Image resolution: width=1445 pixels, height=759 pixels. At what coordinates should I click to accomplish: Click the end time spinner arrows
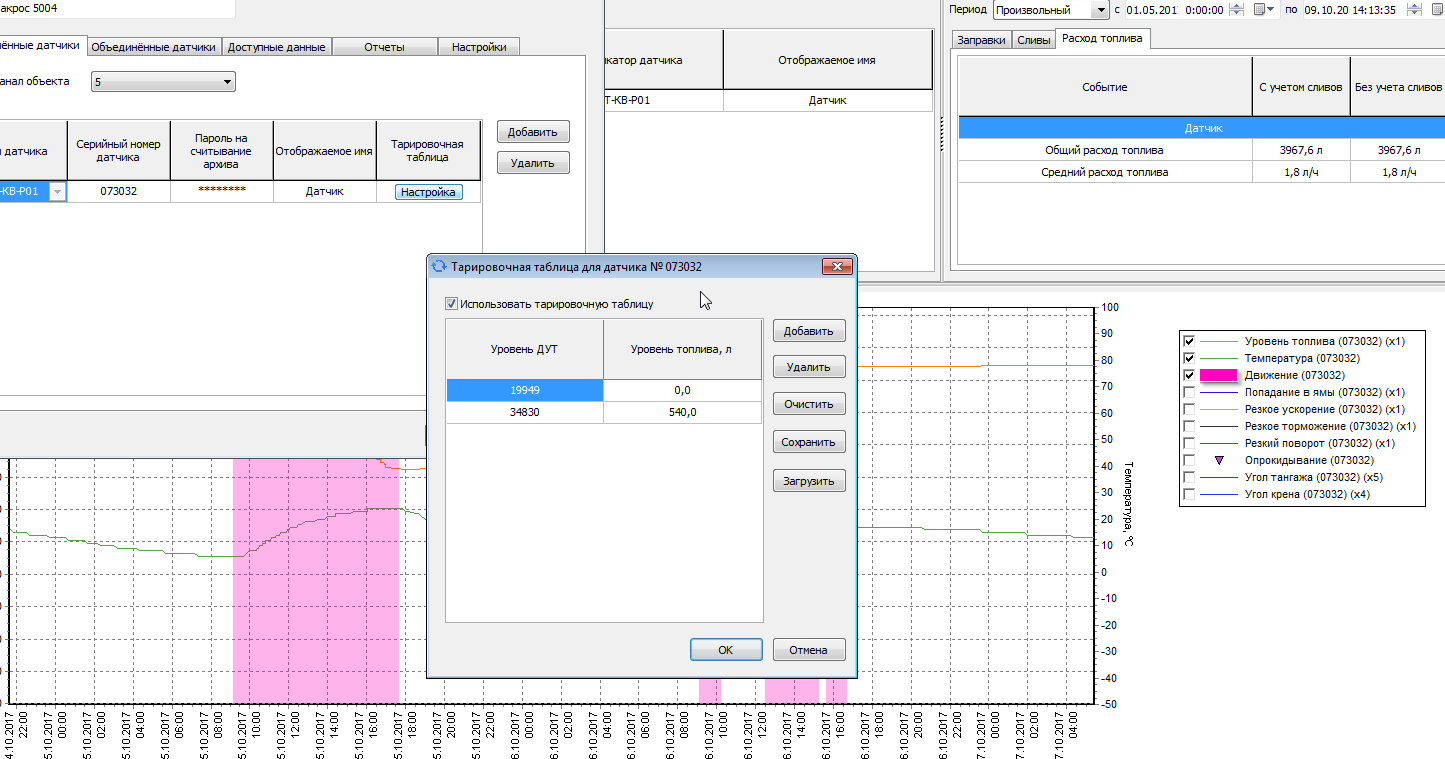tap(1413, 10)
